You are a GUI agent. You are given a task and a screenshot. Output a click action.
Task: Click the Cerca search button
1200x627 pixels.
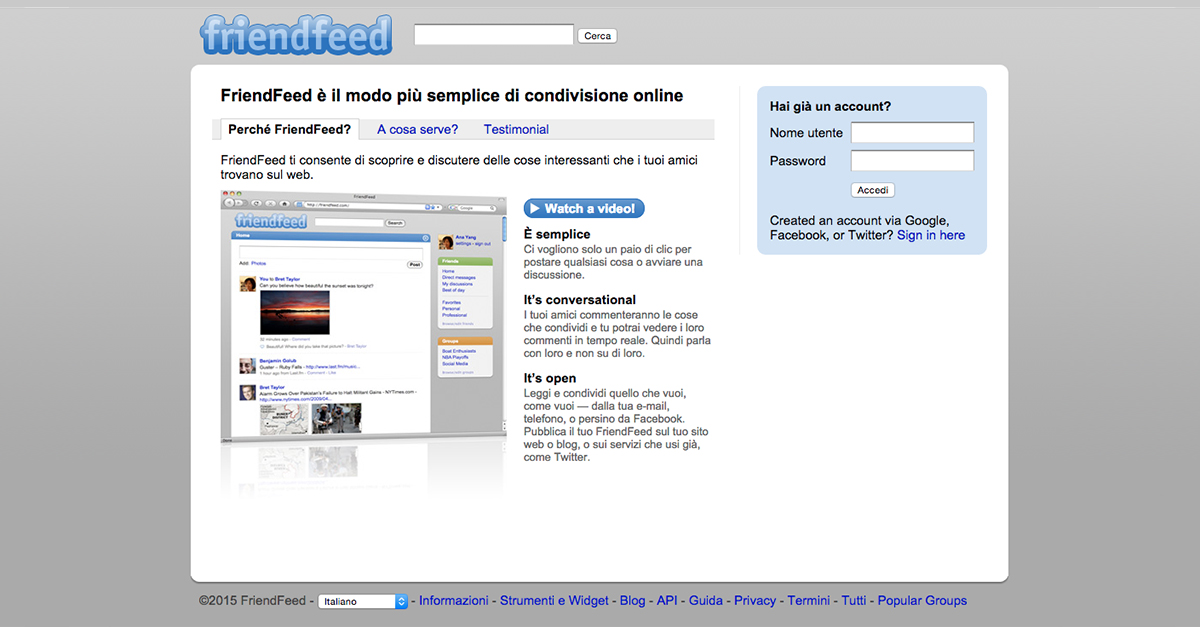(x=597, y=36)
